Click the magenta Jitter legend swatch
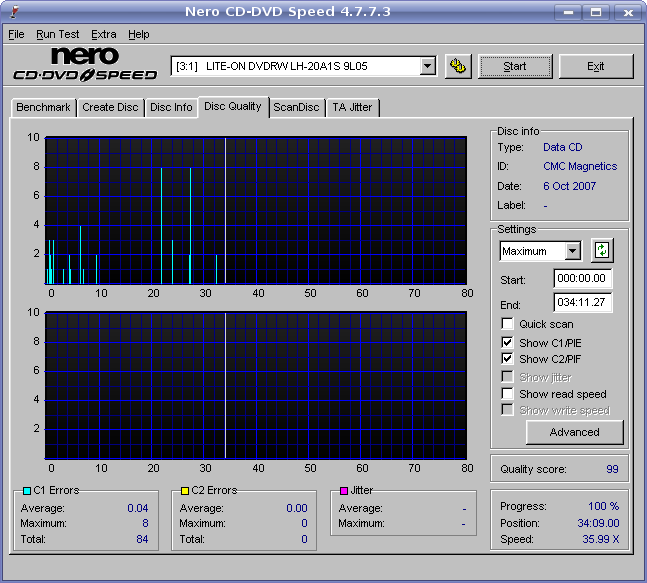This screenshot has width=647, height=583. pyautogui.click(x=343, y=491)
